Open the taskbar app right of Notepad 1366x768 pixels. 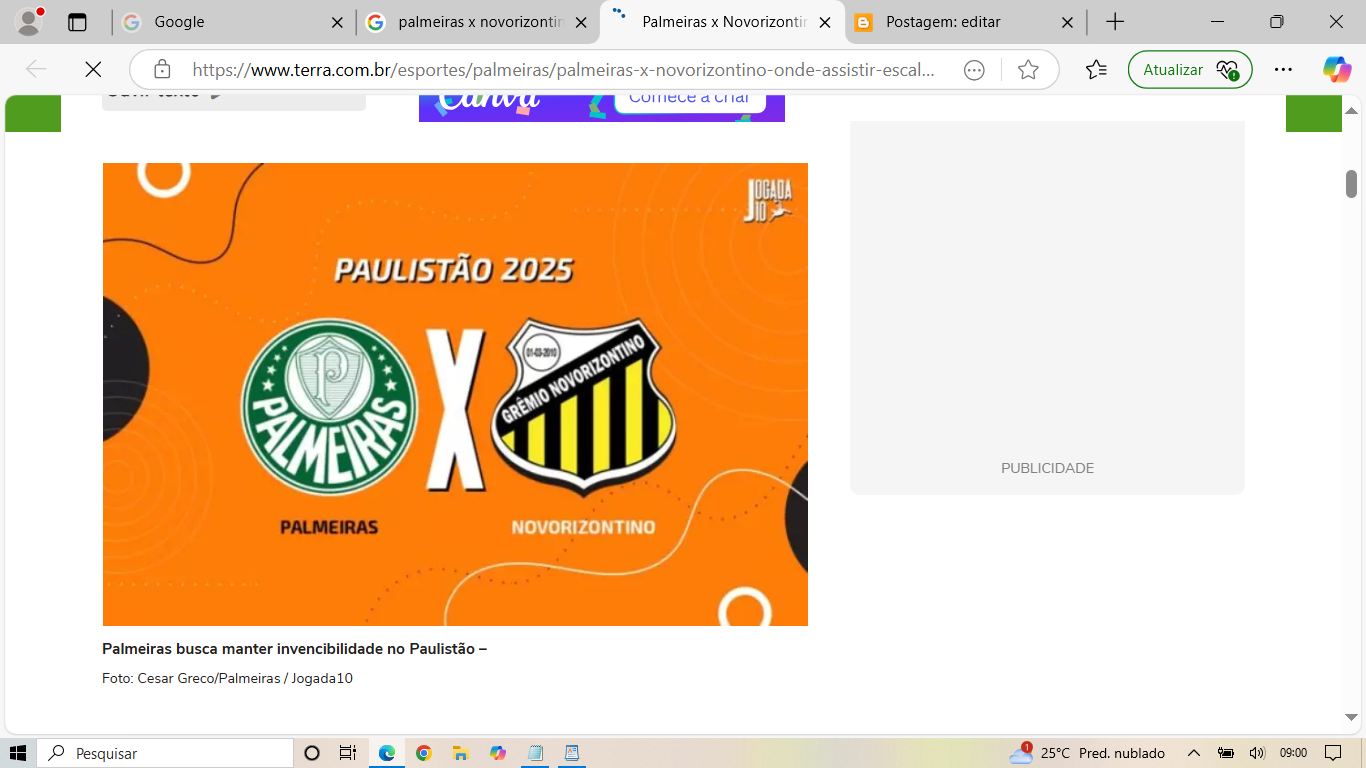572,753
